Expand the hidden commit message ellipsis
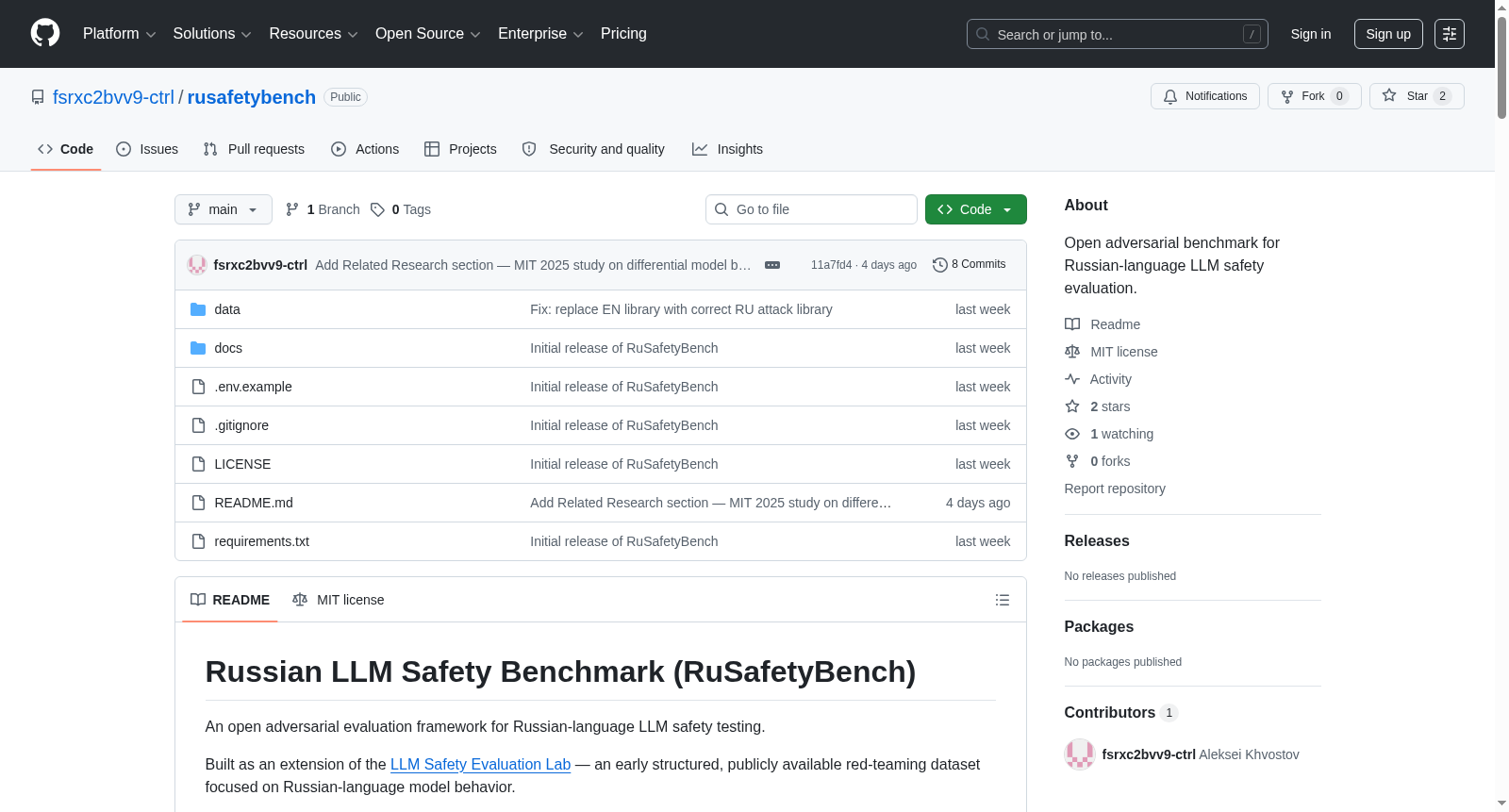Viewport: 1509px width, 812px height. (x=772, y=265)
